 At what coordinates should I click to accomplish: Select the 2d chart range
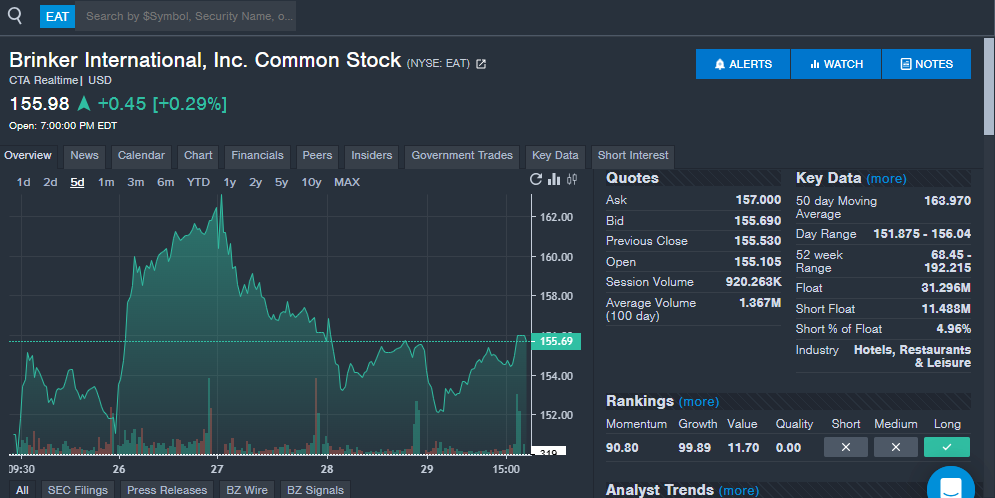click(x=50, y=182)
